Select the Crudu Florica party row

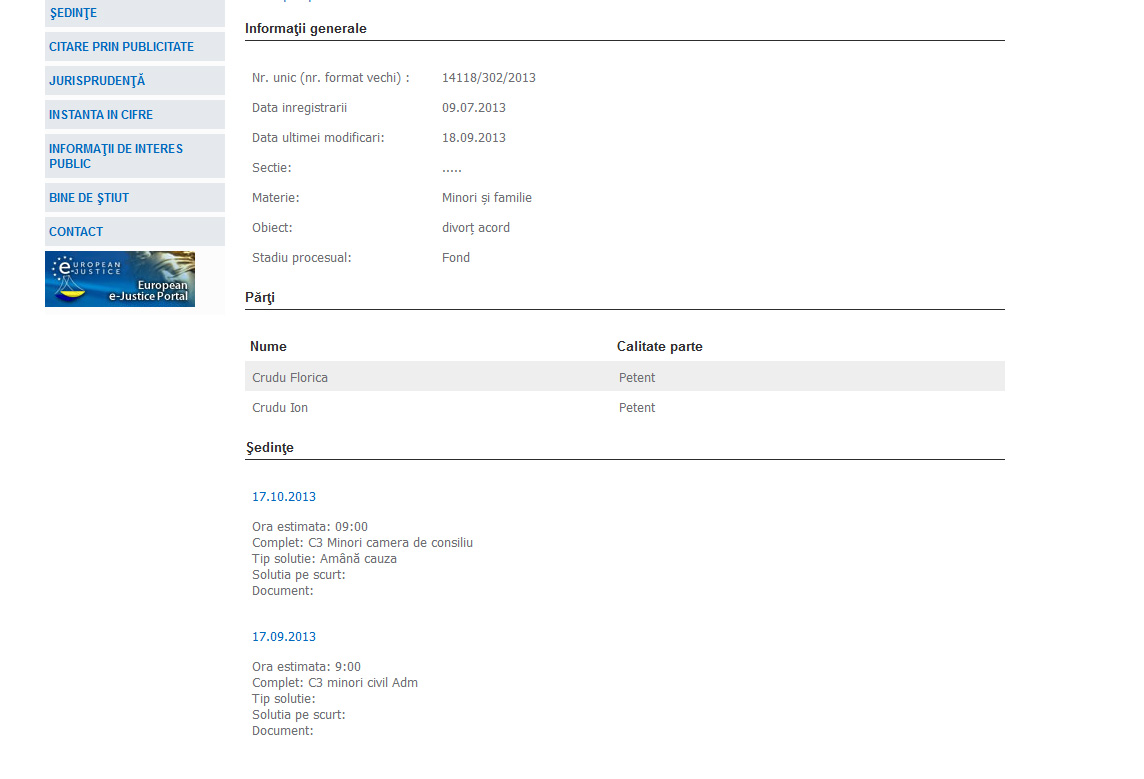point(290,378)
